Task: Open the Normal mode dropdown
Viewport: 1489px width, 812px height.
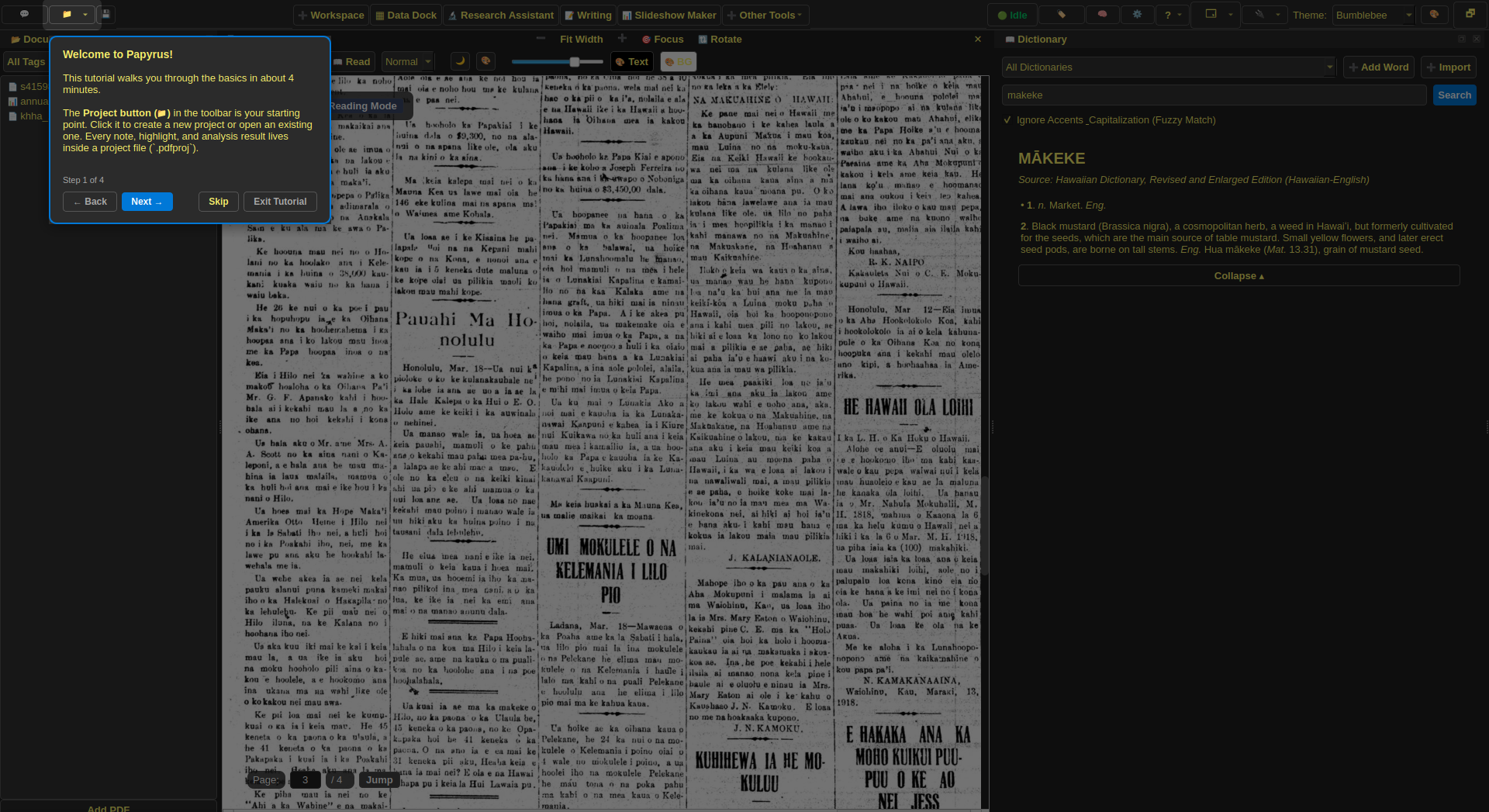Action: (x=408, y=62)
